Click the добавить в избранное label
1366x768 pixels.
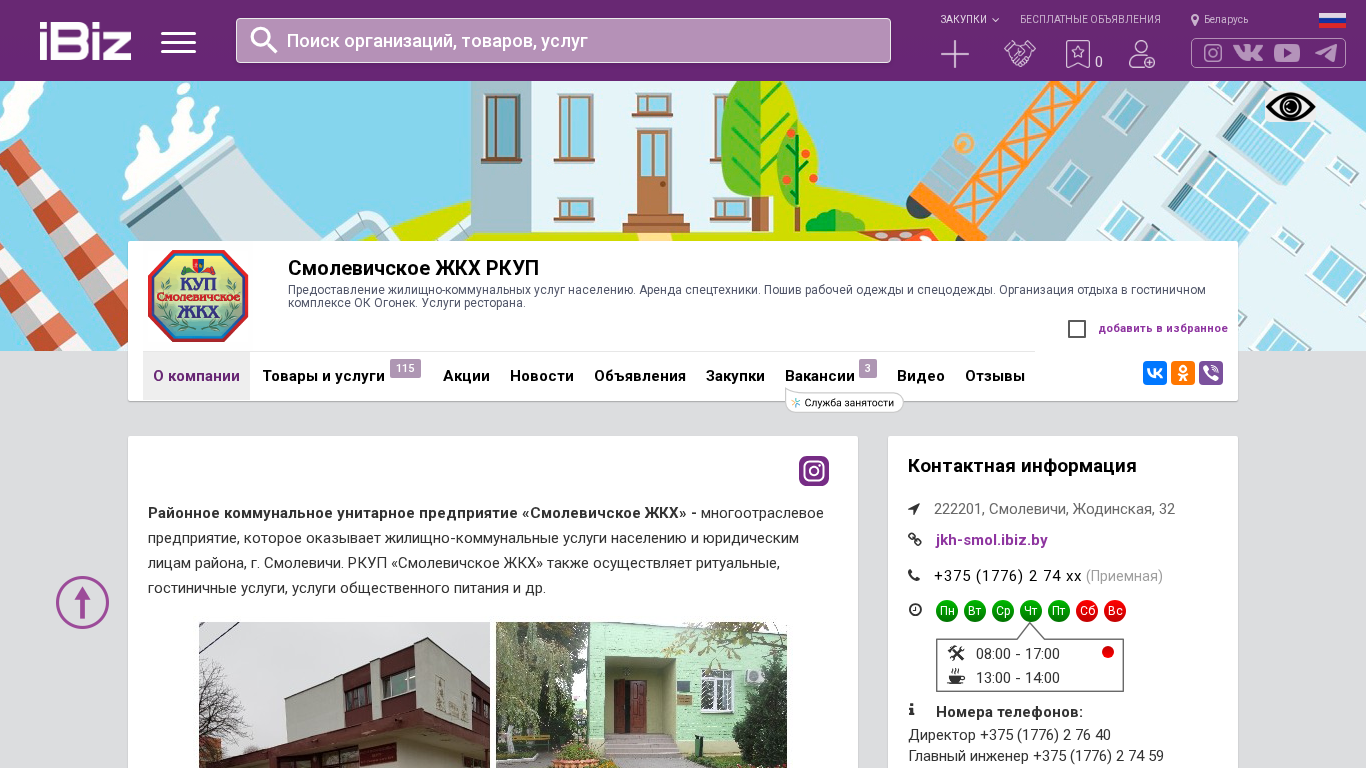point(1163,329)
